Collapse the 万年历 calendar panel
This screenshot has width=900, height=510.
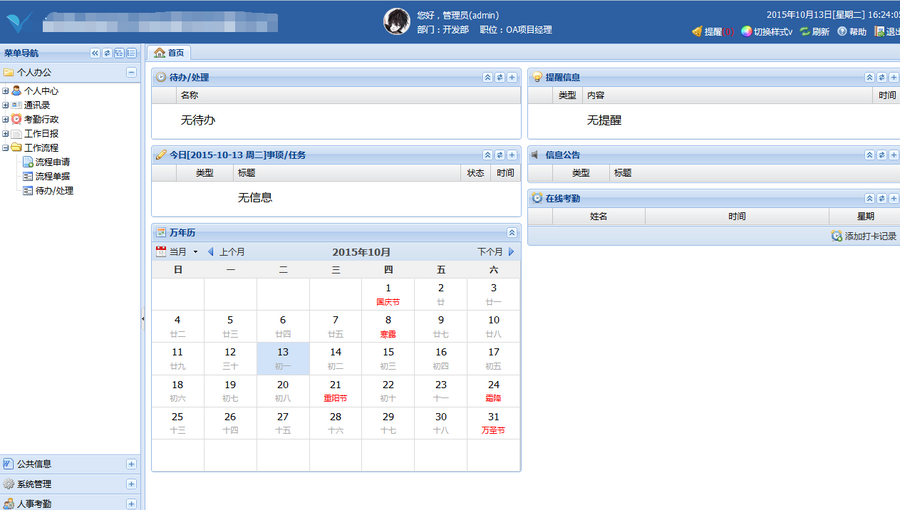[512, 232]
